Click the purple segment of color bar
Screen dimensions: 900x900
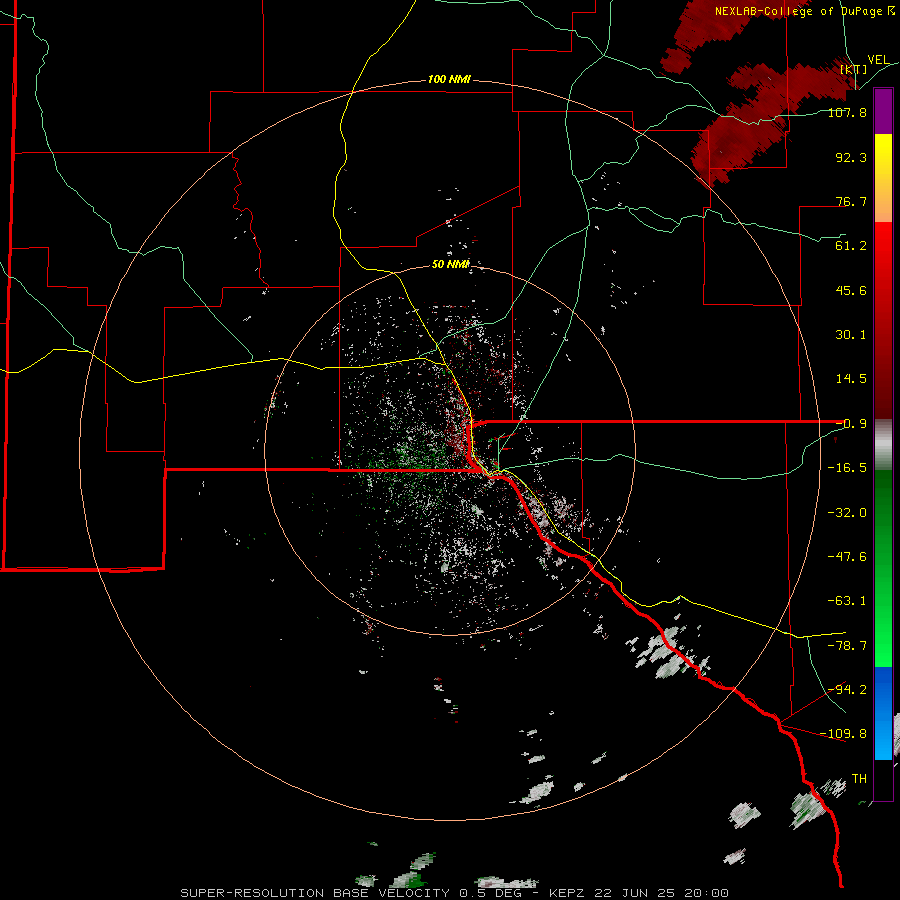click(883, 111)
